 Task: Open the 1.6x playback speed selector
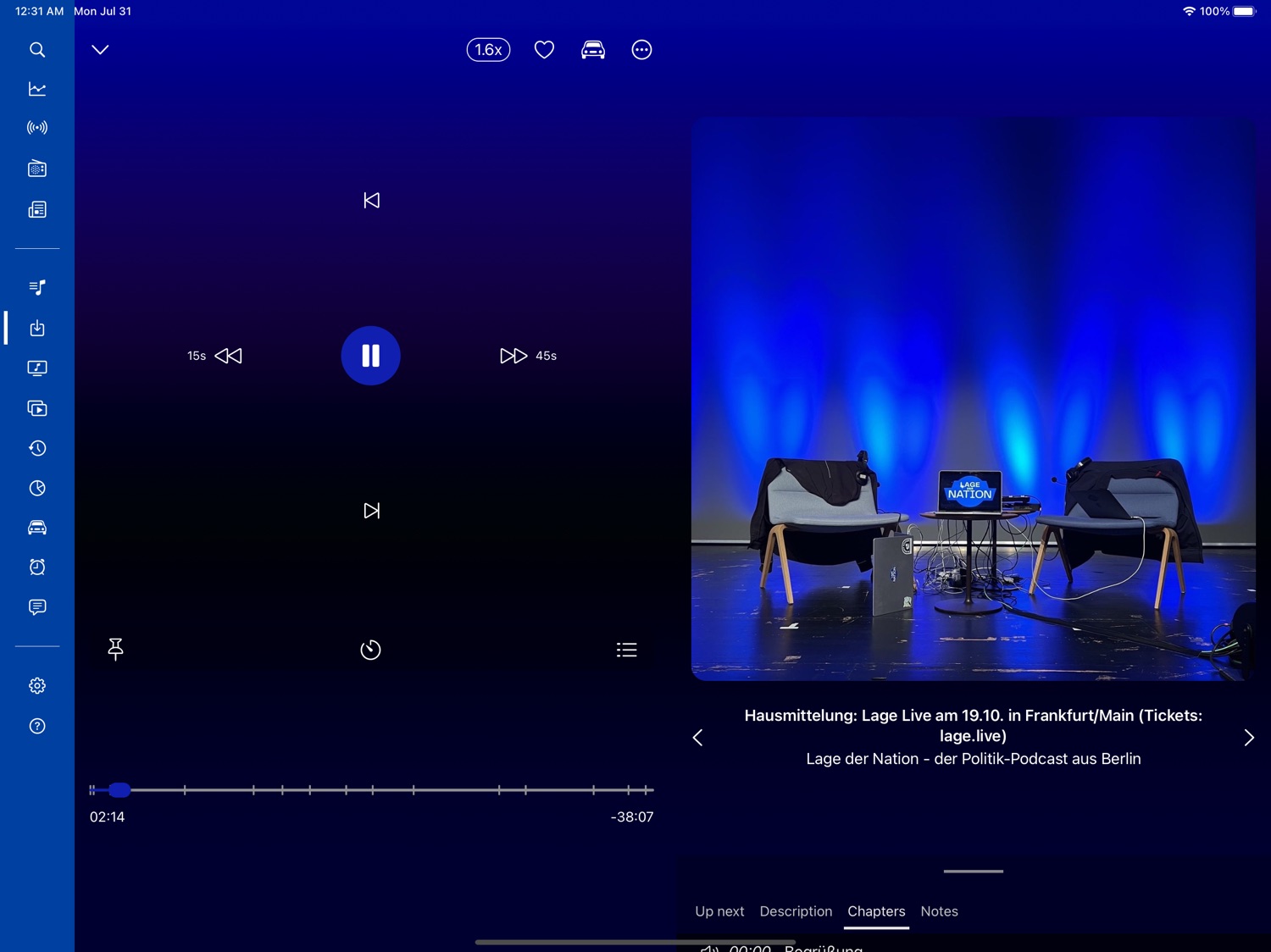tap(488, 50)
